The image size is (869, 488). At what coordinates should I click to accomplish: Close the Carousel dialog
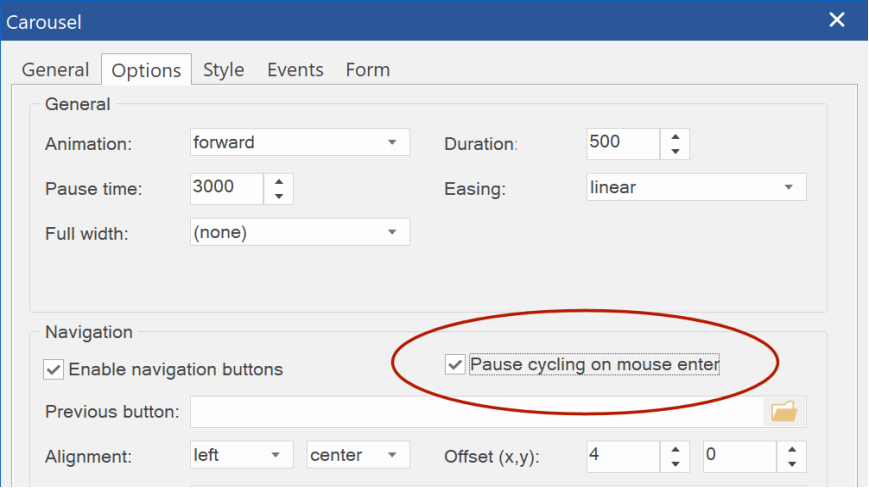tap(837, 20)
